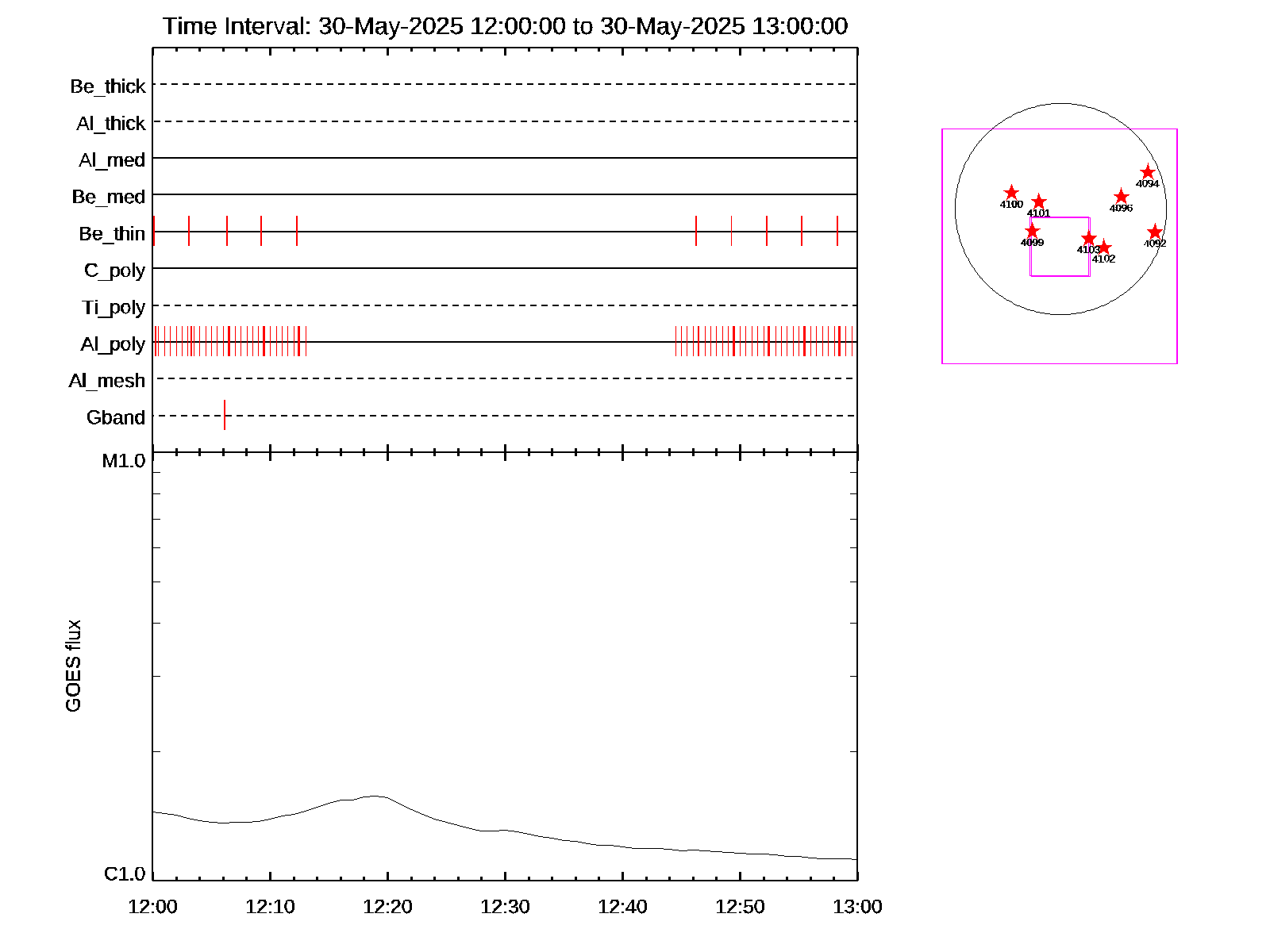Click the red star above label 4102
Image resolution: width=1270 pixels, height=952 pixels.
(1103, 248)
